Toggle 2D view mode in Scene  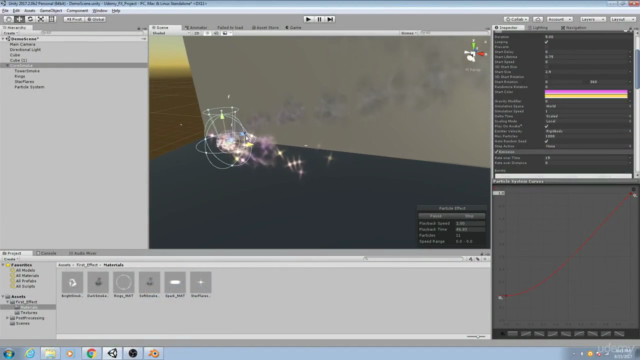pyautogui.click(x=197, y=33)
